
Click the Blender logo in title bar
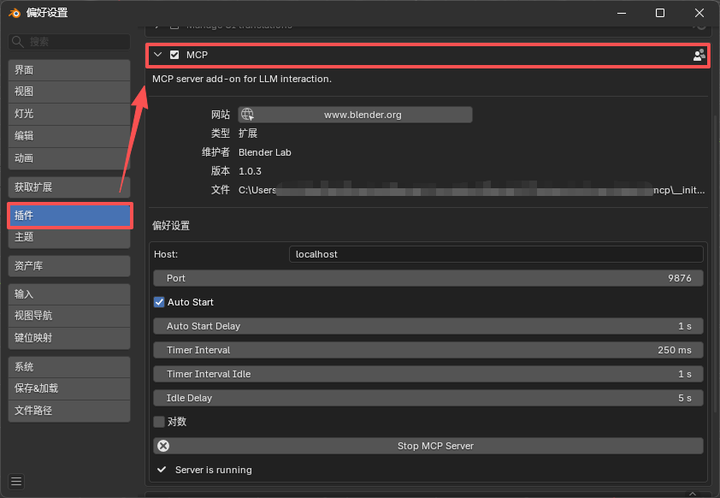tap(14, 12)
